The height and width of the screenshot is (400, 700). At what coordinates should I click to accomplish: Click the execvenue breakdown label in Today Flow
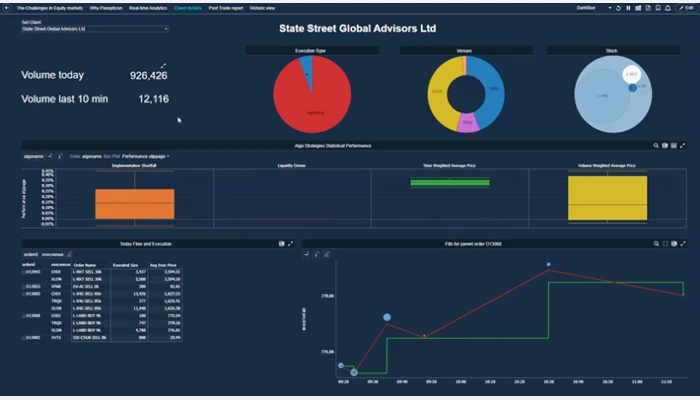53,254
